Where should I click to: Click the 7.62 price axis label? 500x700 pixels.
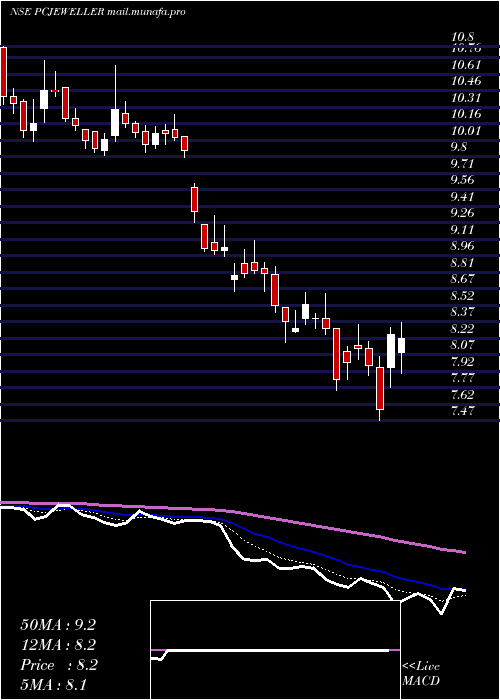tap(462, 394)
